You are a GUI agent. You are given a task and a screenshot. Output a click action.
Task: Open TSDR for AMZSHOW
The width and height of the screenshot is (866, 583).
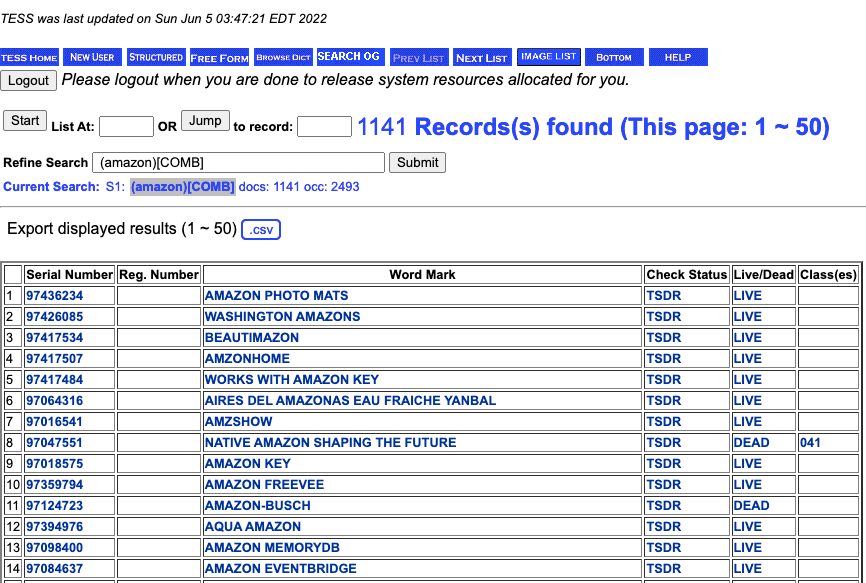(x=663, y=421)
